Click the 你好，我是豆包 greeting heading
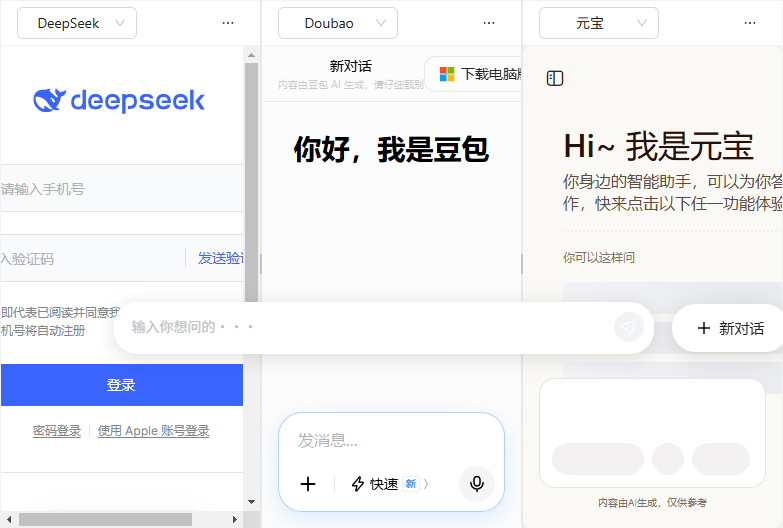This screenshot has width=783, height=528. coord(391,149)
